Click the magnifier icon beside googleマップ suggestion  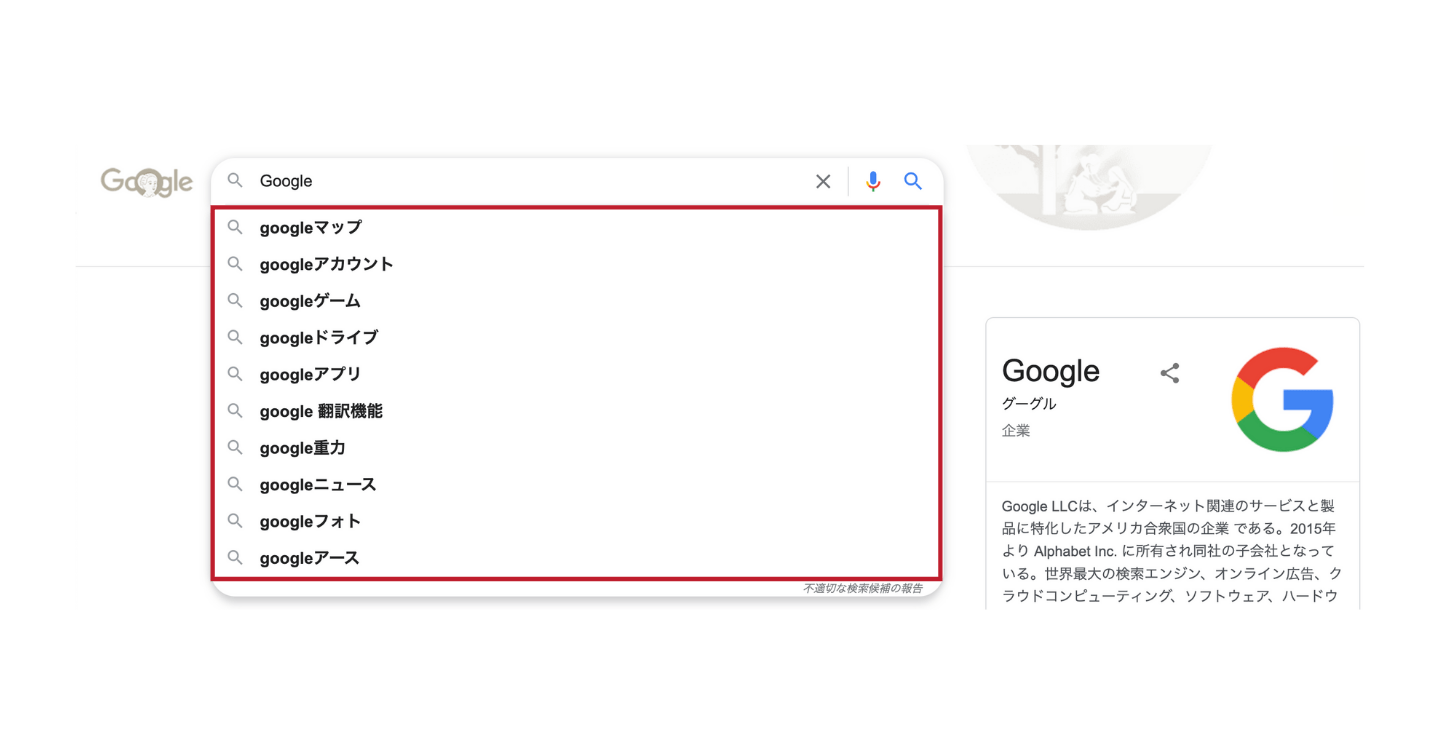coord(235,227)
